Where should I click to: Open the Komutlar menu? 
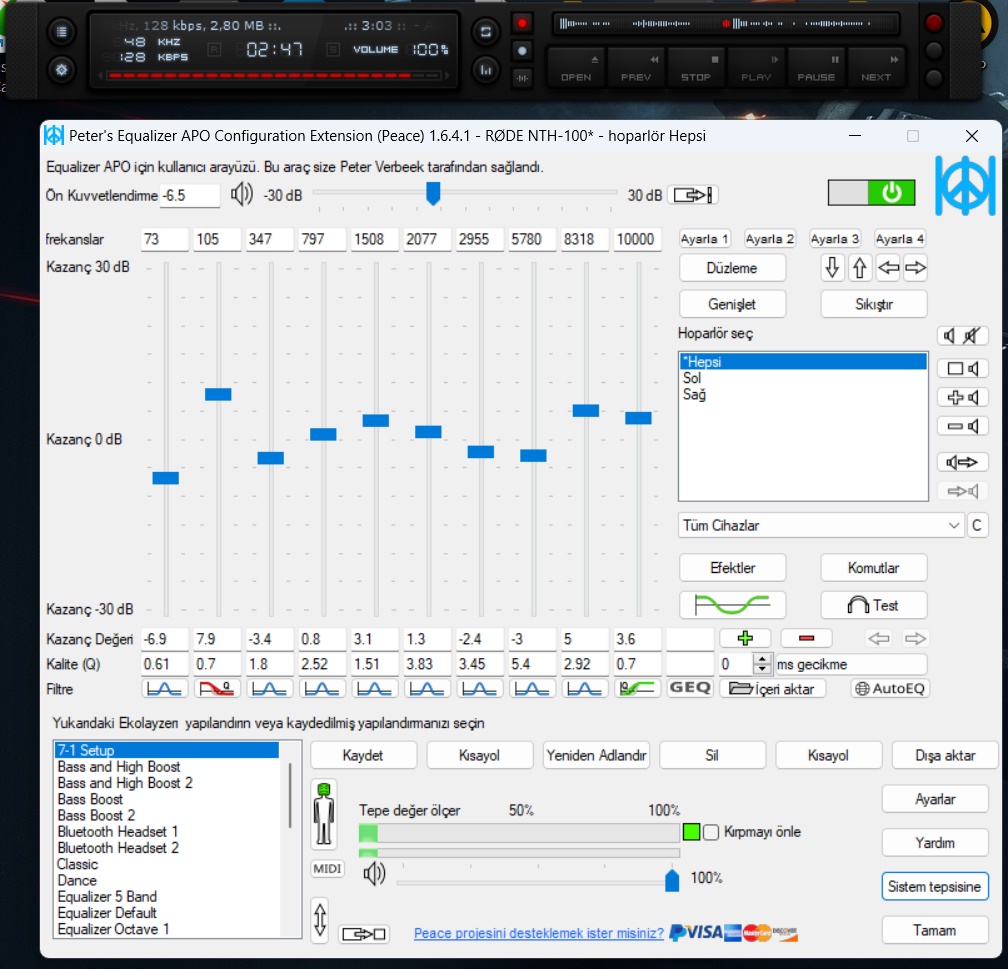pyautogui.click(x=874, y=567)
